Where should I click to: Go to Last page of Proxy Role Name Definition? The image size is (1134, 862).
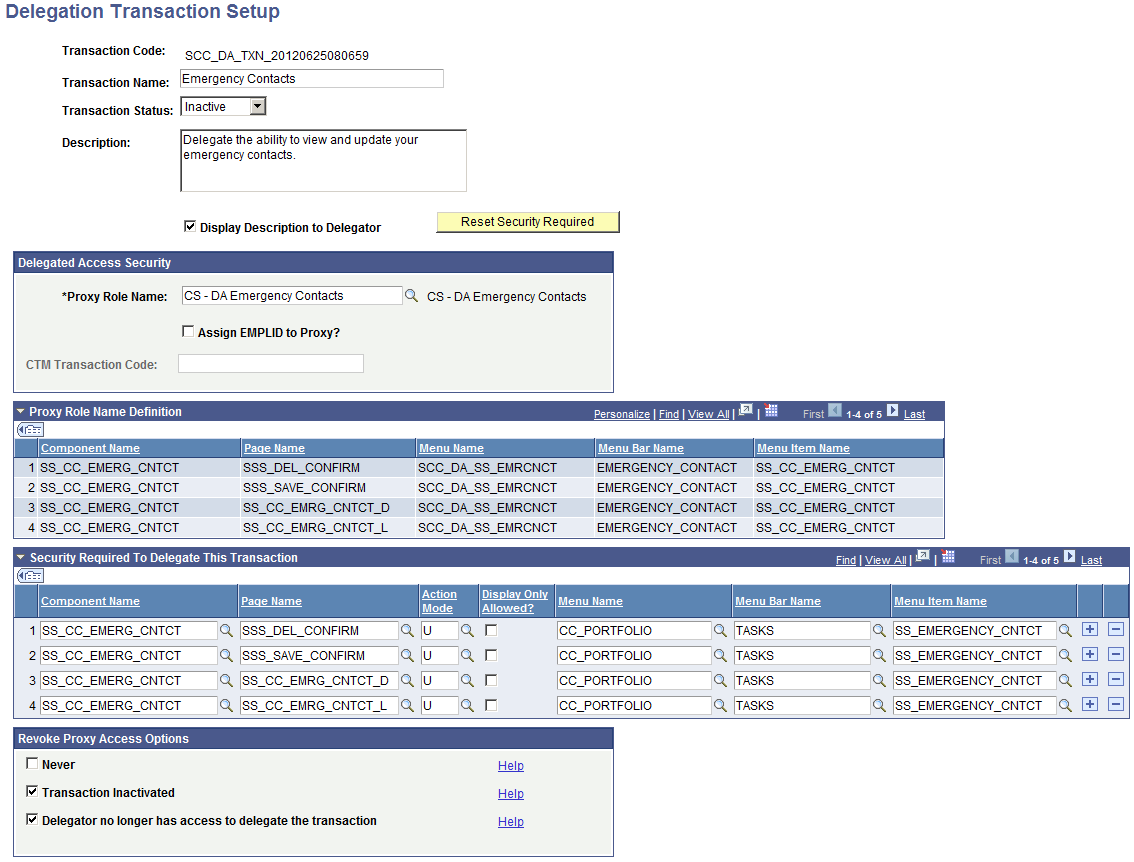pos(913,413)
